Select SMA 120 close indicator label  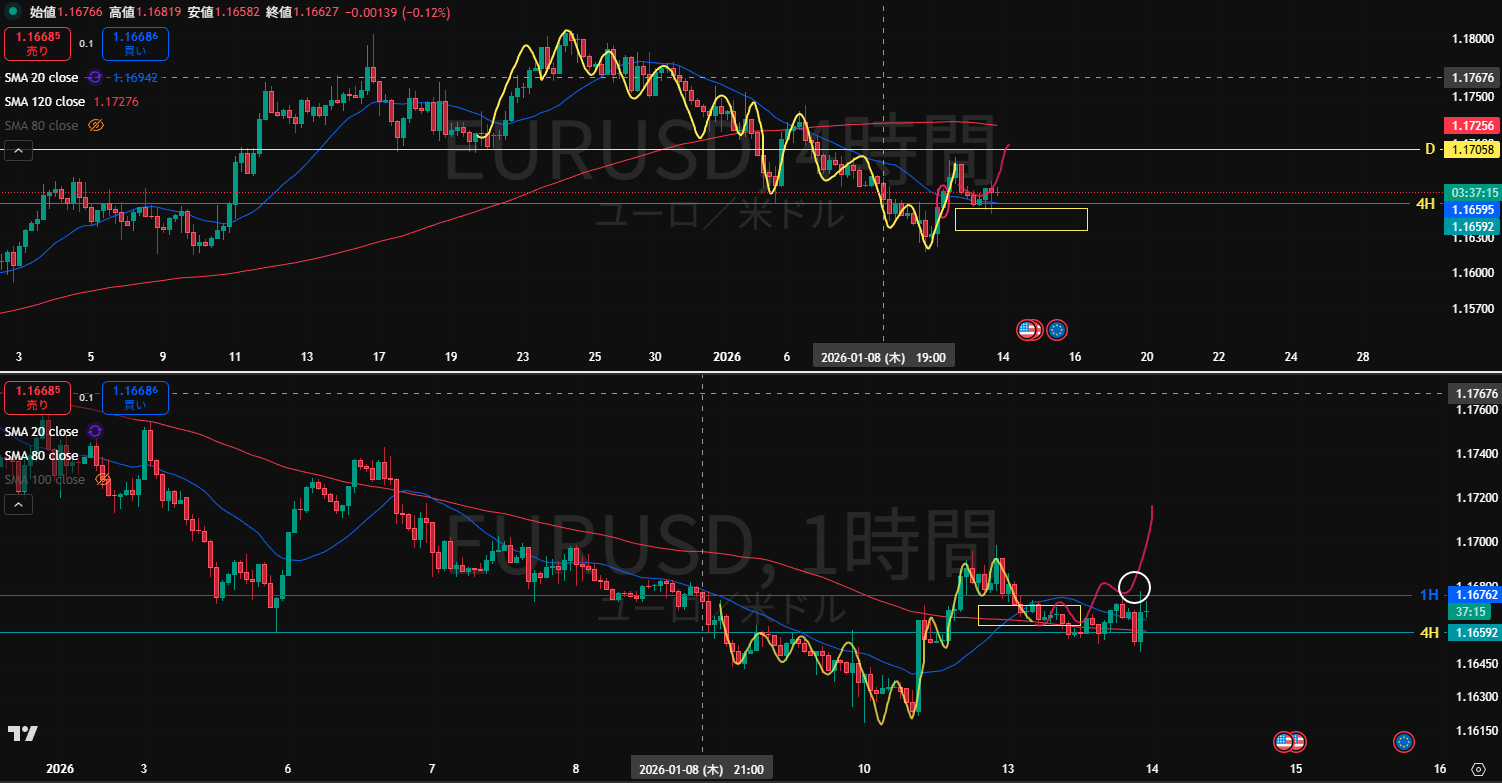[45, 102]
